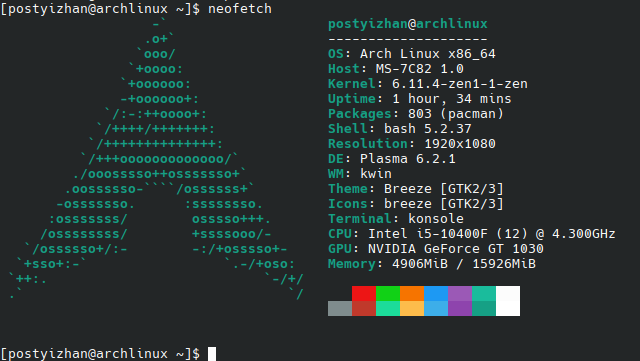This screenshot has height=361, width=640.
Task: Click the Packages 803 (pacman) line
Action: pyautogui.click(x=416, y=114)
